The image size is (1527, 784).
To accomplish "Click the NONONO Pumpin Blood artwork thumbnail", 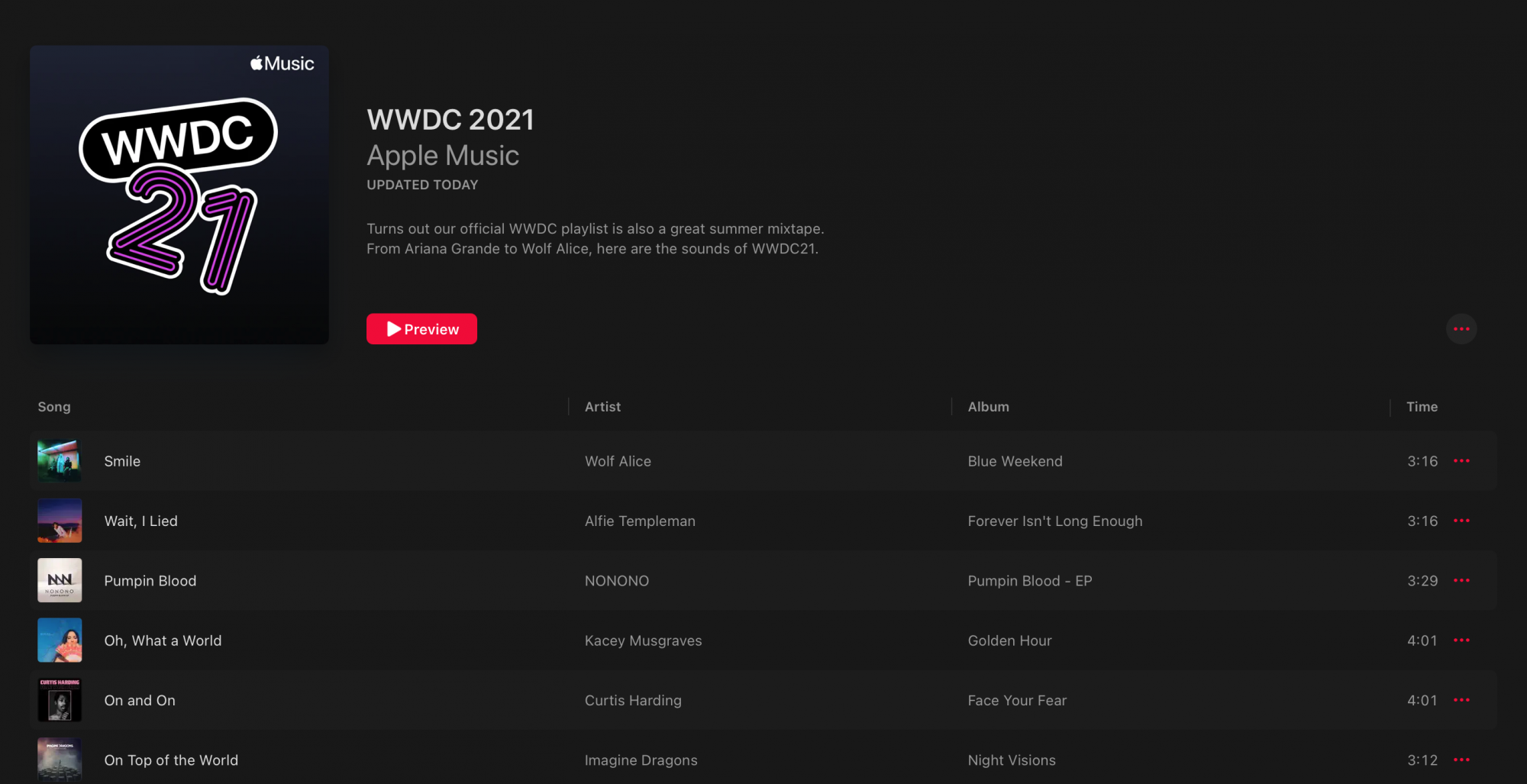I will 60,580.
